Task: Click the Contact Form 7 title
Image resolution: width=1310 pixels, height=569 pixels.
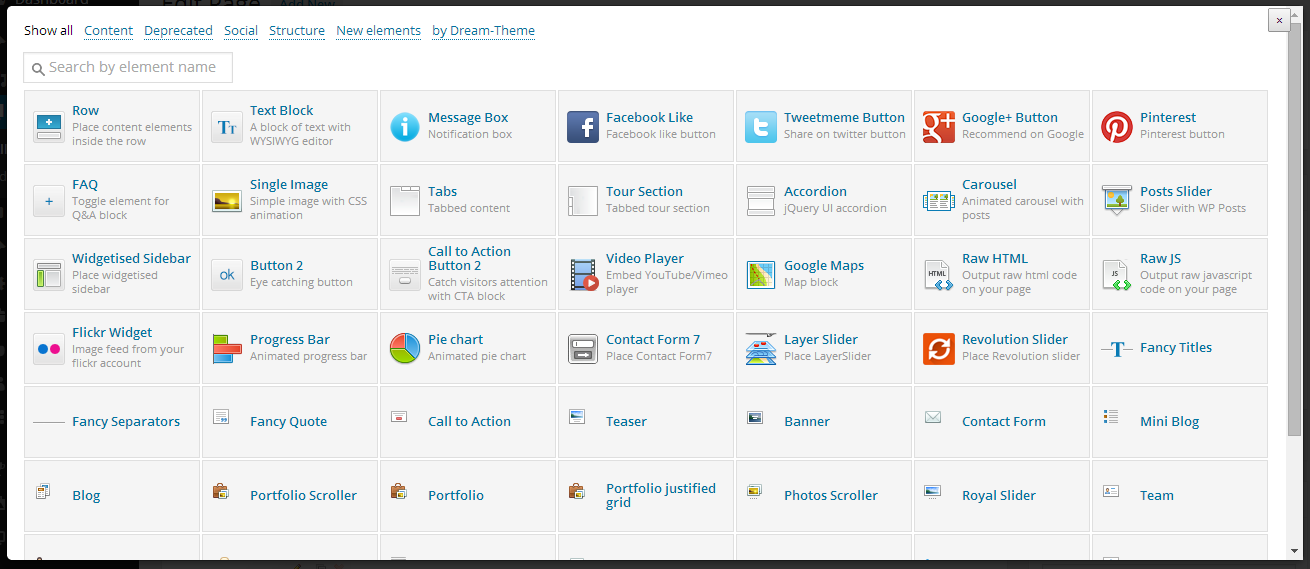Action: (653, 340)
